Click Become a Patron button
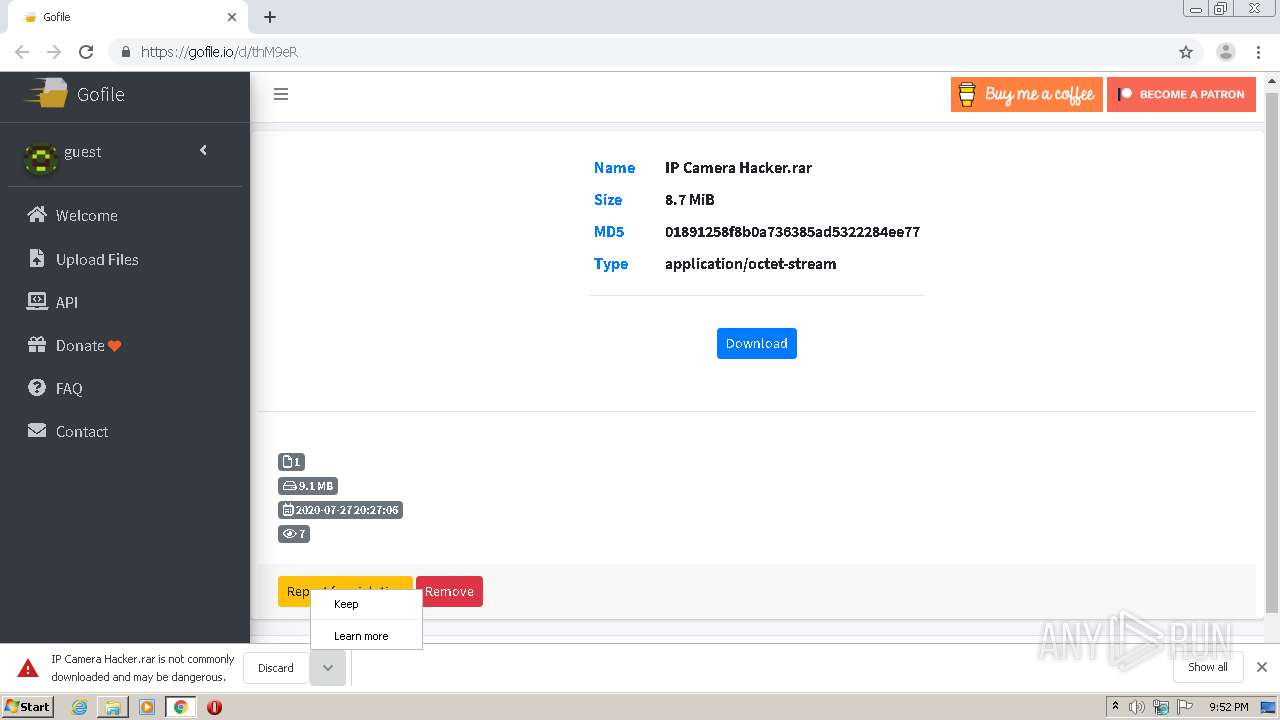The image size is (1280, 720). click(x=1181, y=94)
